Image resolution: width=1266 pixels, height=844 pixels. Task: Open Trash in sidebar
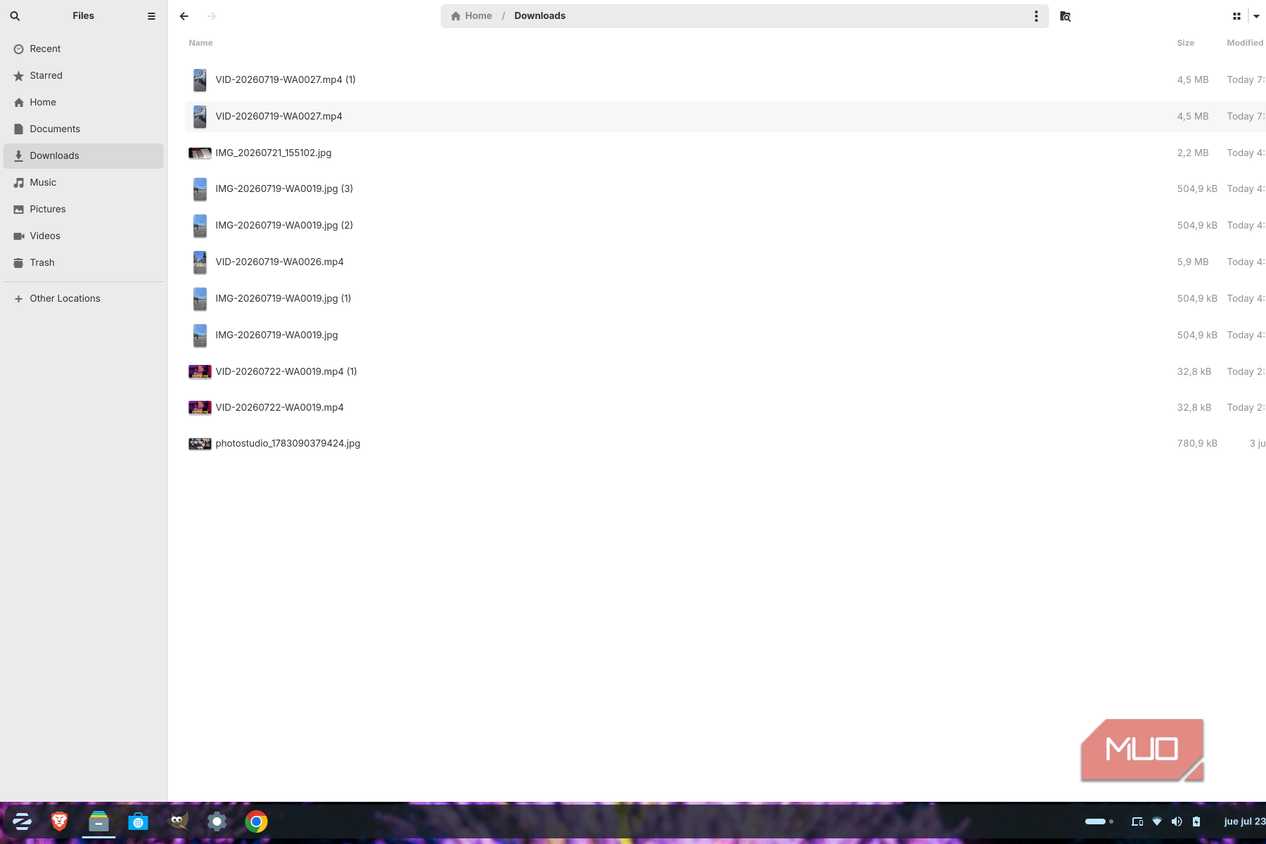[83, 263]
